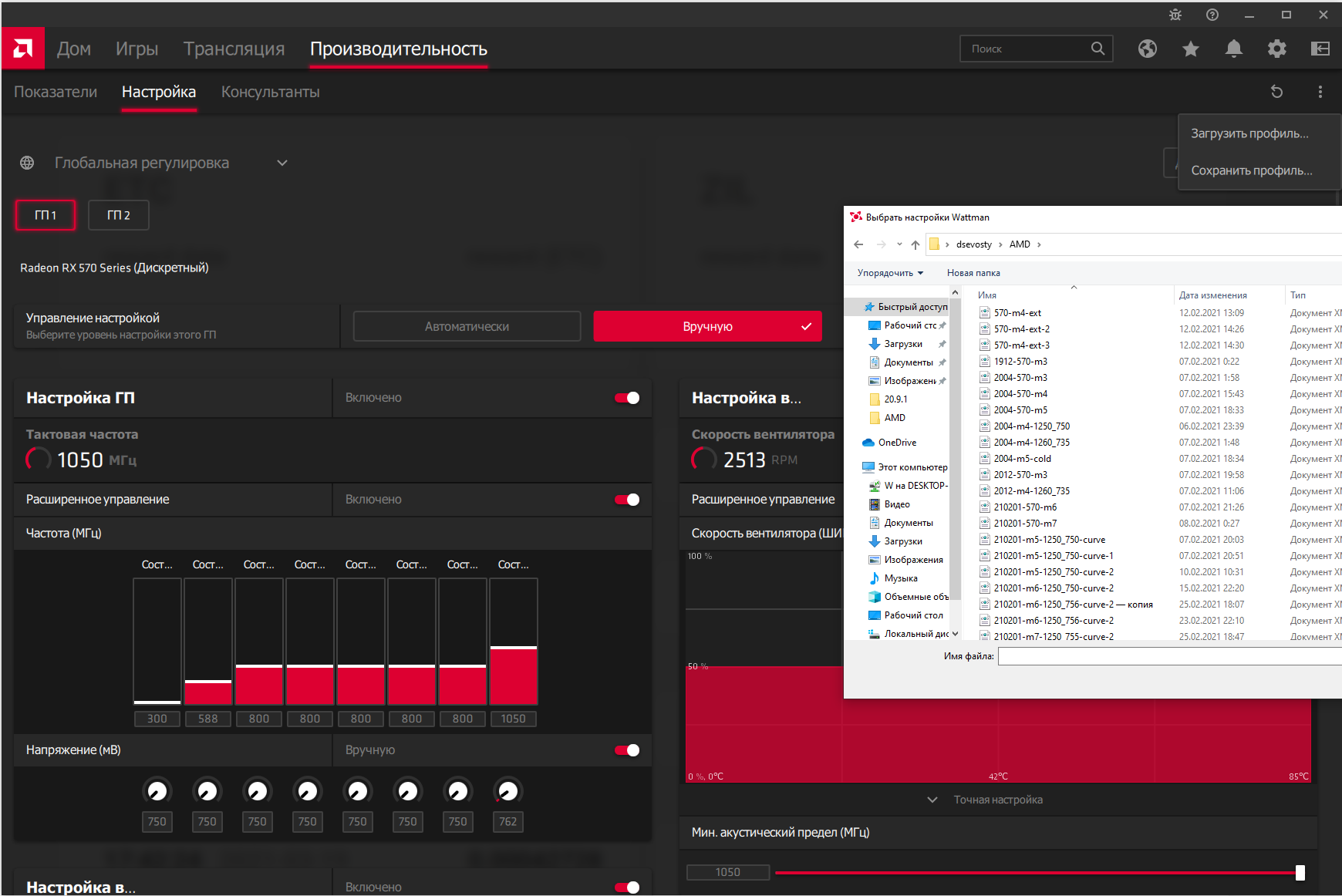Select the Вручную tuning mode
Screen dimensions: 1342x896
pos(707,326)
